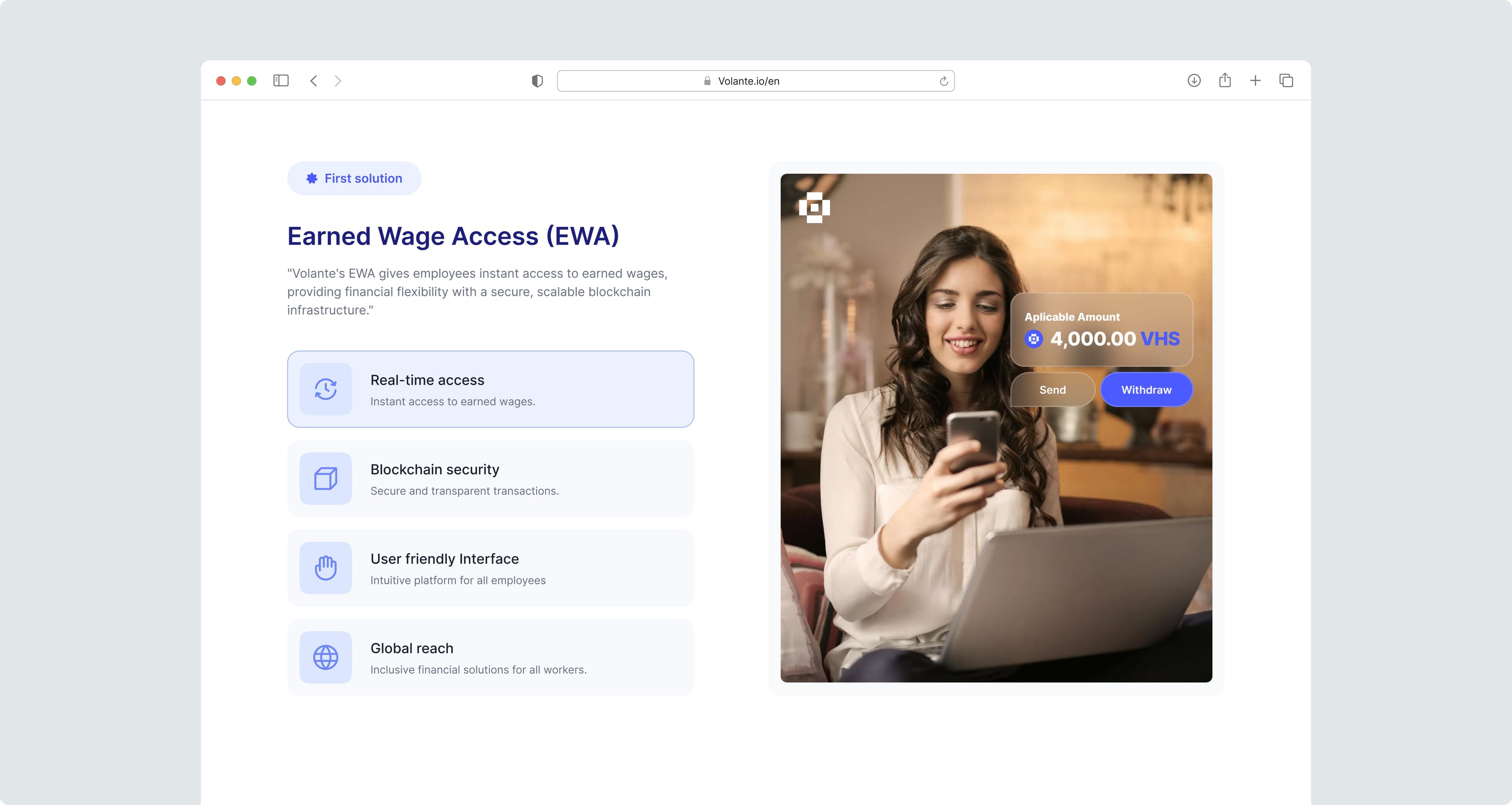Viewport: 1512px width, 805px height.
Task: Reload the page via refresh icon
Action: (x=943, y=81)
